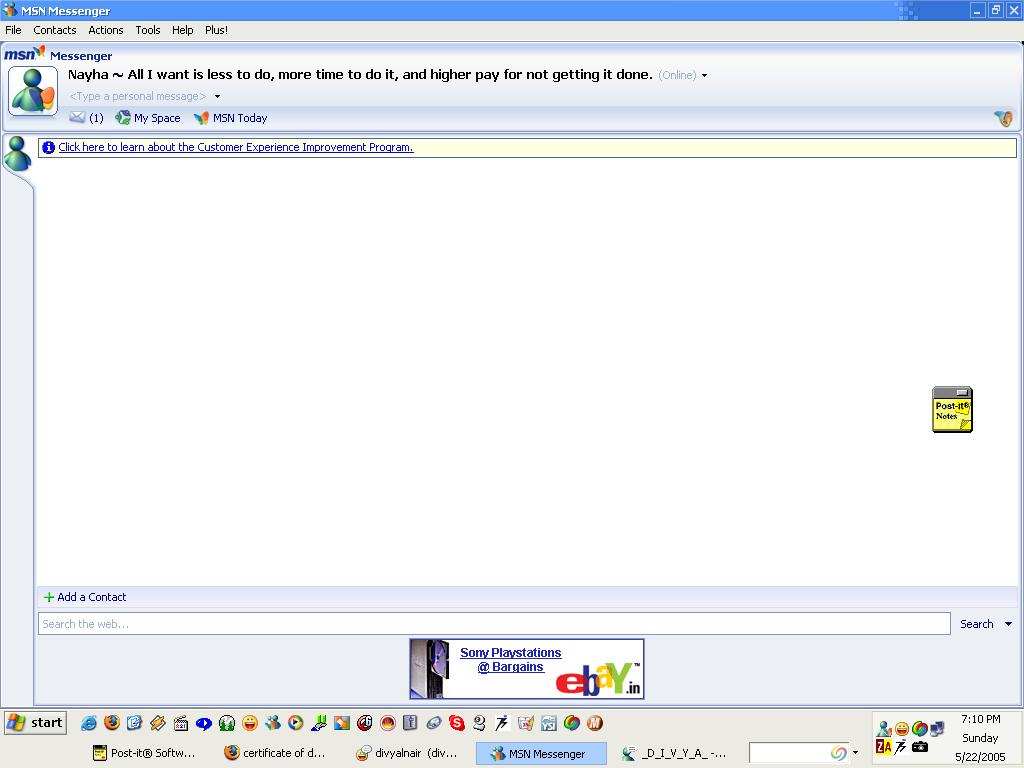
Task: Open the Tools menu
Action: pos(148,30)
